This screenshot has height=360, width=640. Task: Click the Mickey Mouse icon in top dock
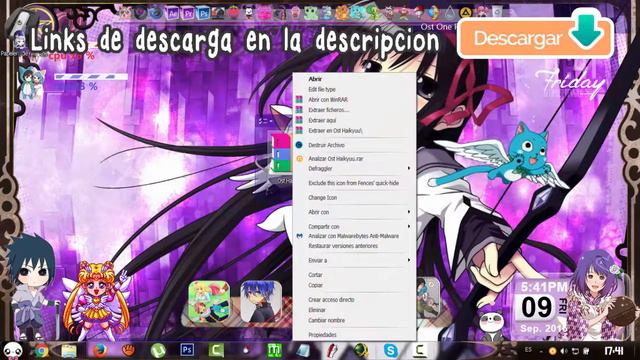[x=249, y=13]
